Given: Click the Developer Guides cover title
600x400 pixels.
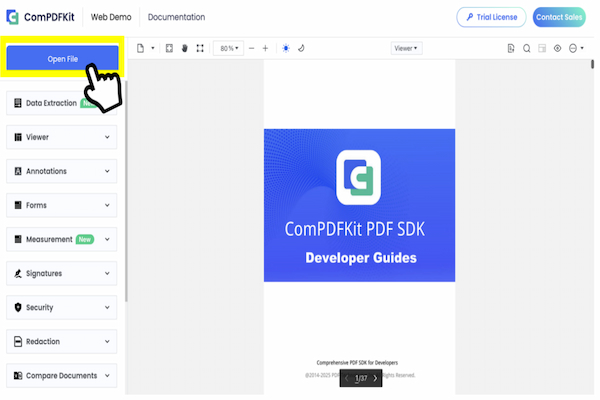Looking at the screenshot, I should [361, 258].
